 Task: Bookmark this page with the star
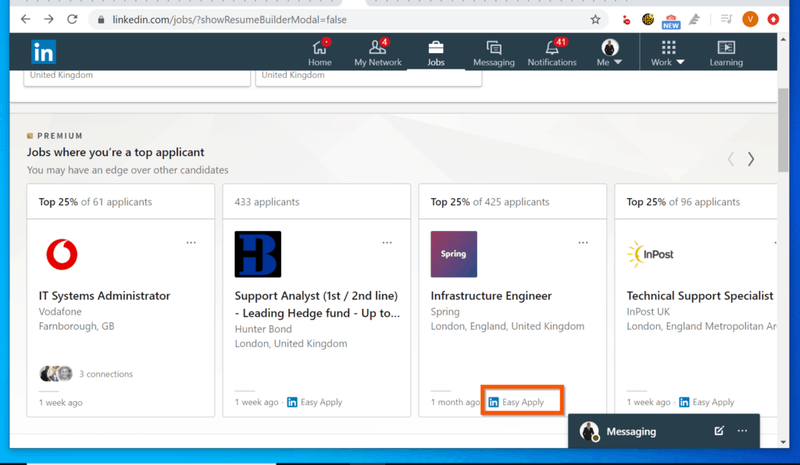coord(595,19)
